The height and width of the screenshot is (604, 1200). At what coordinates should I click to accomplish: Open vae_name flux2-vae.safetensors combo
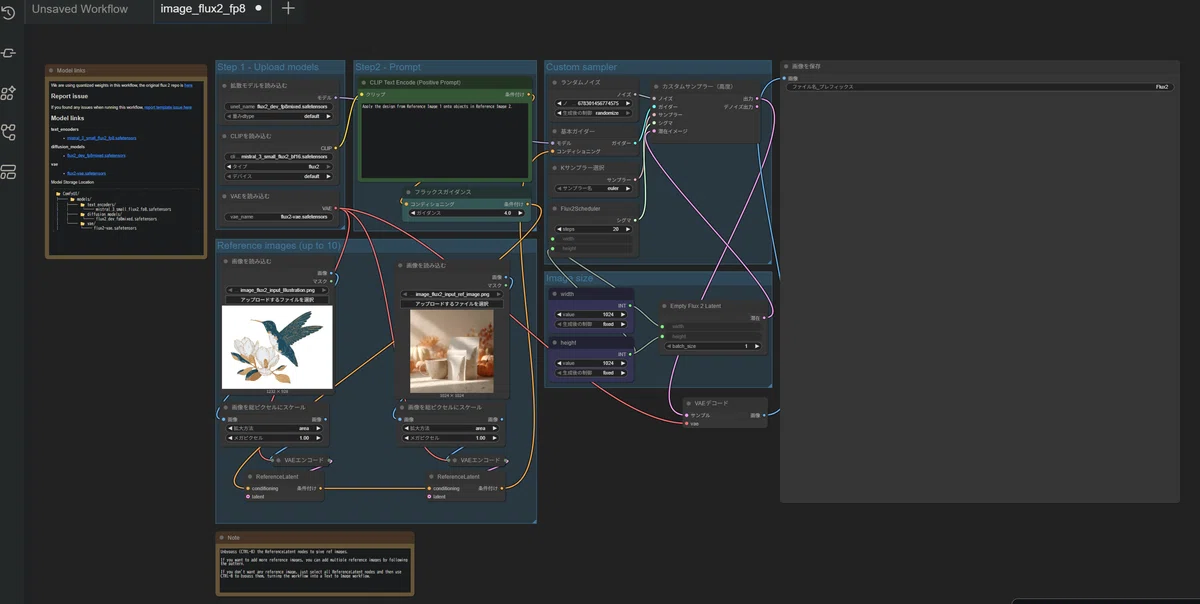point(277,217)
